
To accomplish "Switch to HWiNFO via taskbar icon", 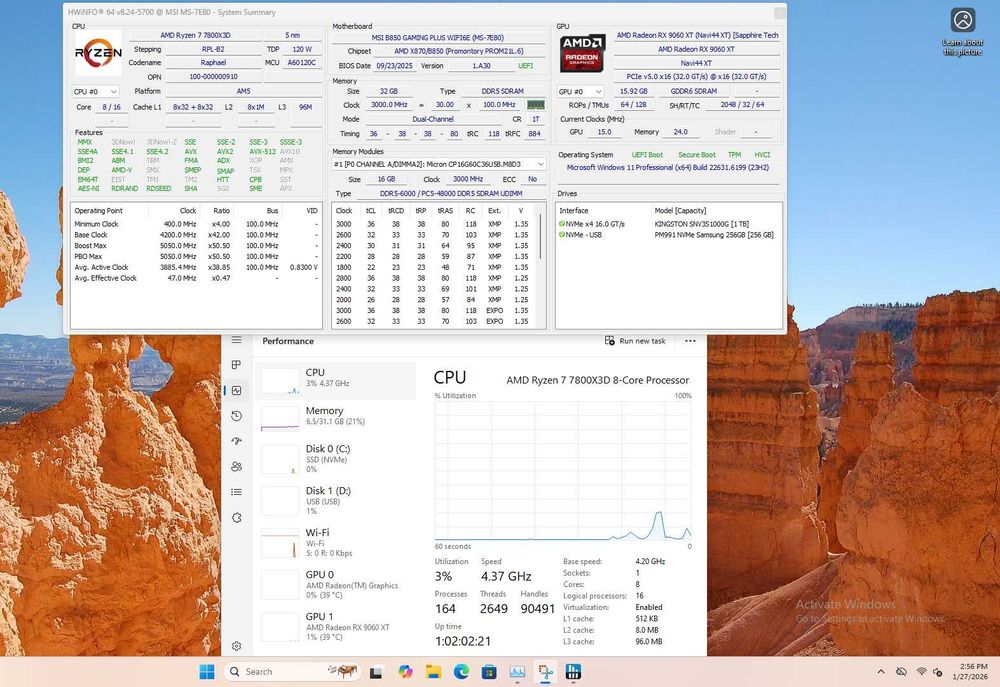I will pos(573,672).
